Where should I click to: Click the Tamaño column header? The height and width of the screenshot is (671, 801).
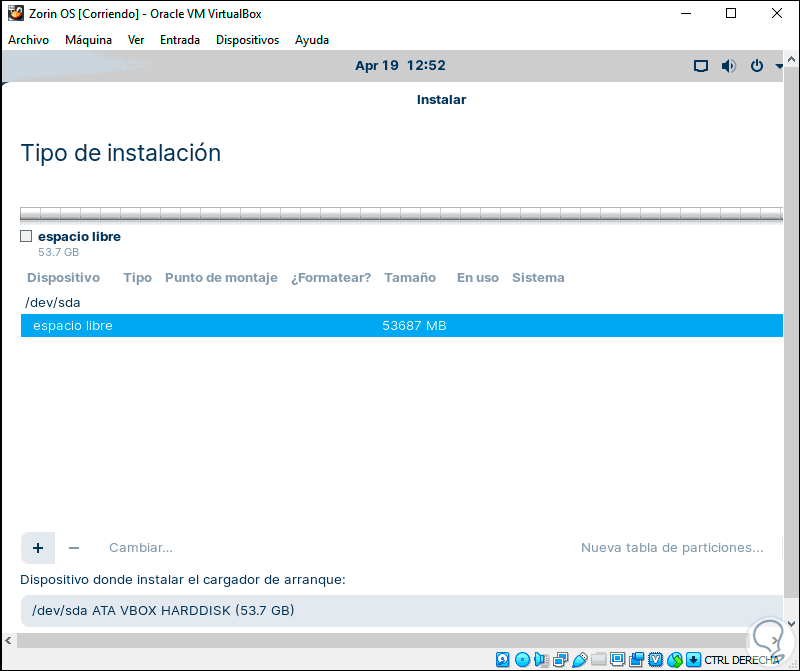click(x=410, y=278)
